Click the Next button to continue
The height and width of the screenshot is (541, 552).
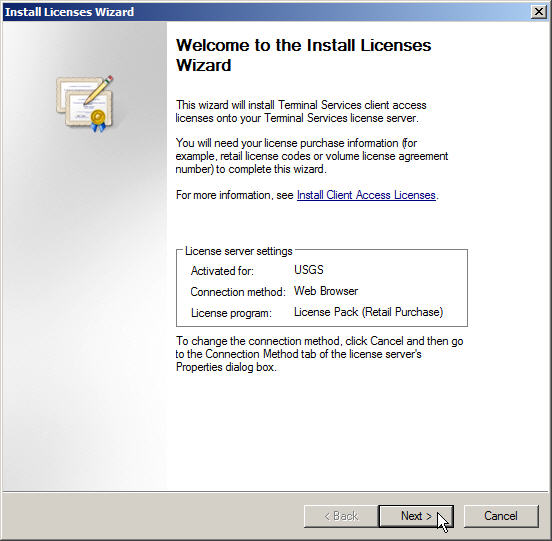[416, 516]
